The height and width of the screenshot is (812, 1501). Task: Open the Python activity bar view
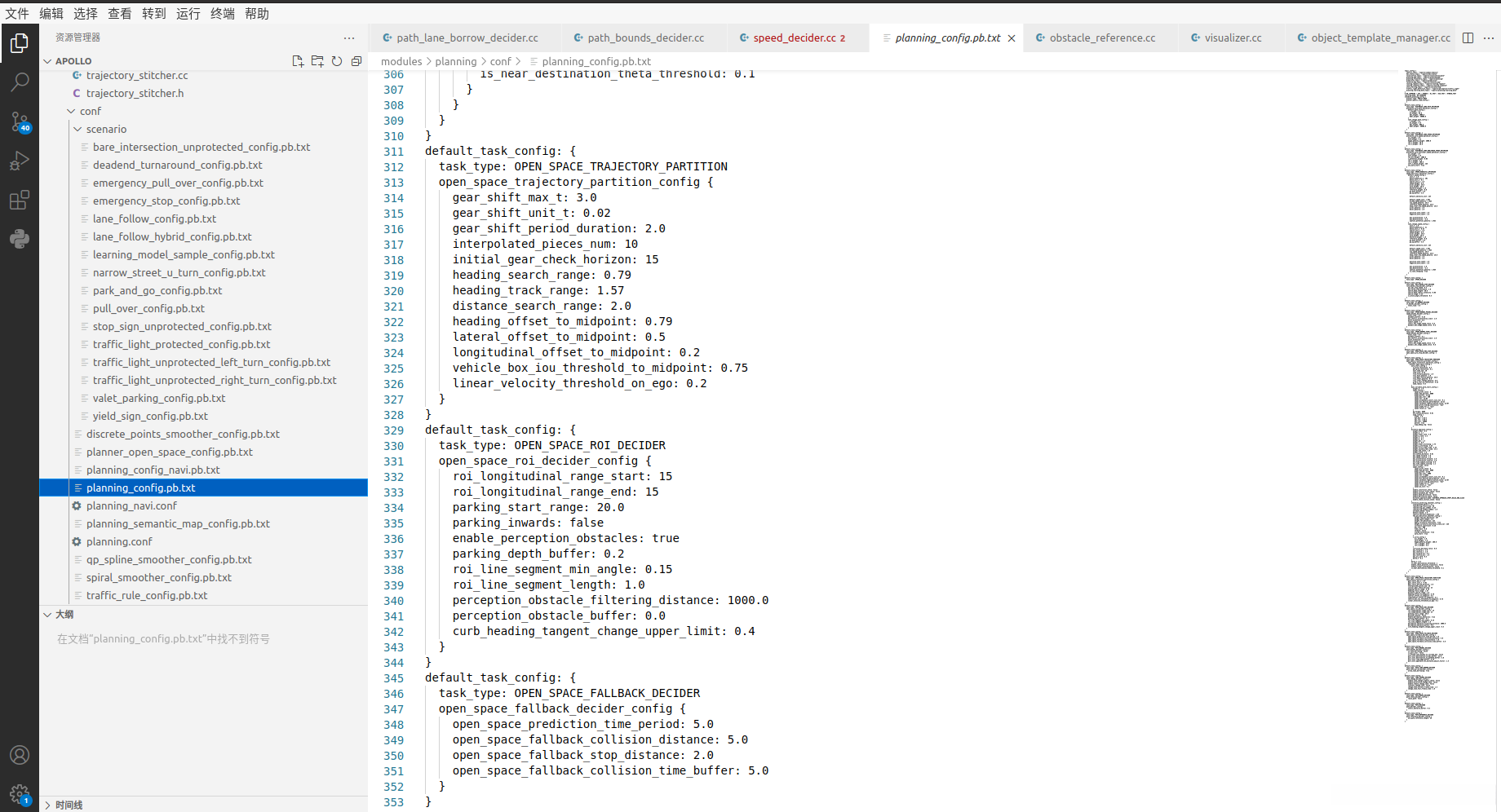point(20,239)
